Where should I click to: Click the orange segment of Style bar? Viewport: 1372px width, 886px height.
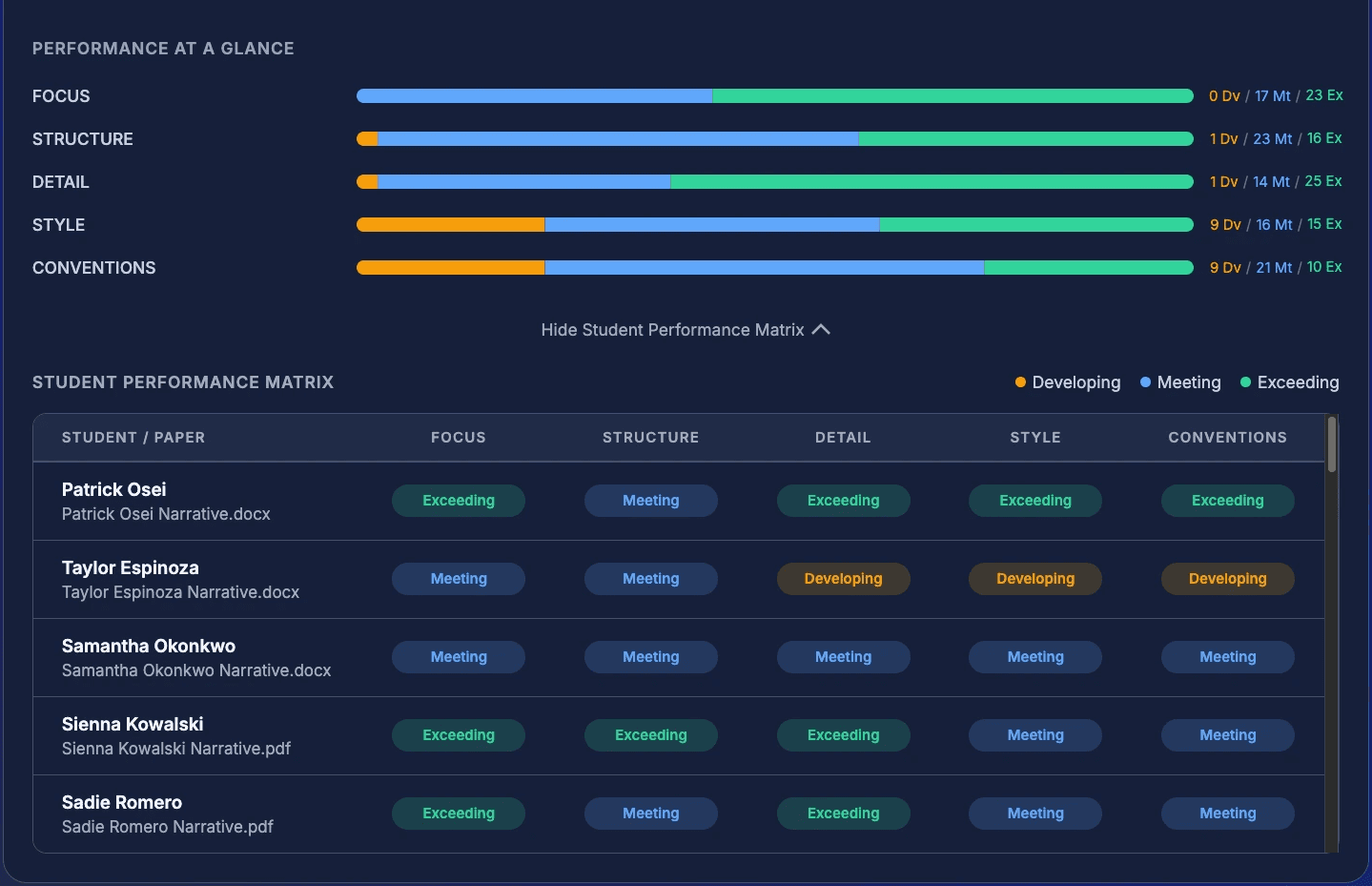point(450,225)
